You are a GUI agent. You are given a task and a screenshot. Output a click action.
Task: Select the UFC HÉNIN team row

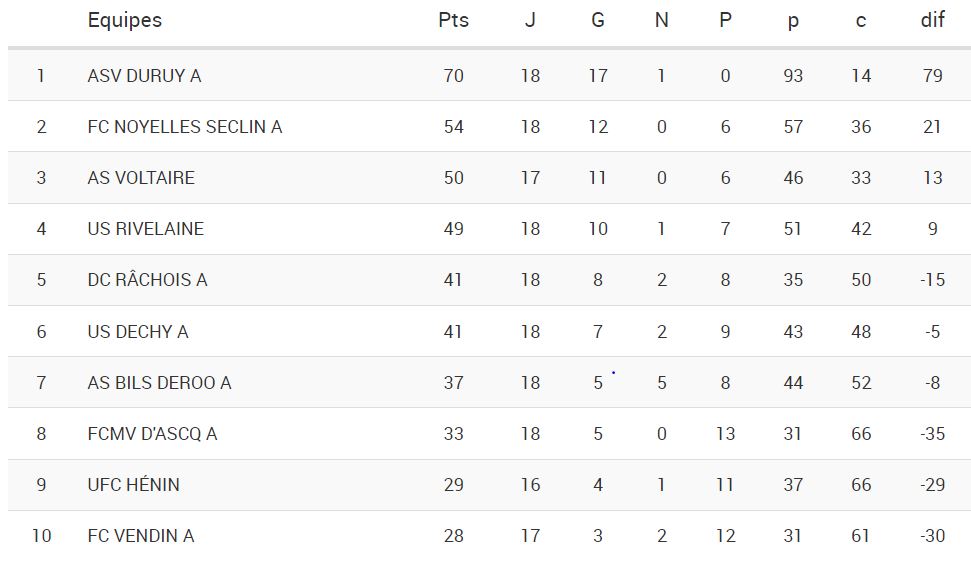click(133, 484)
